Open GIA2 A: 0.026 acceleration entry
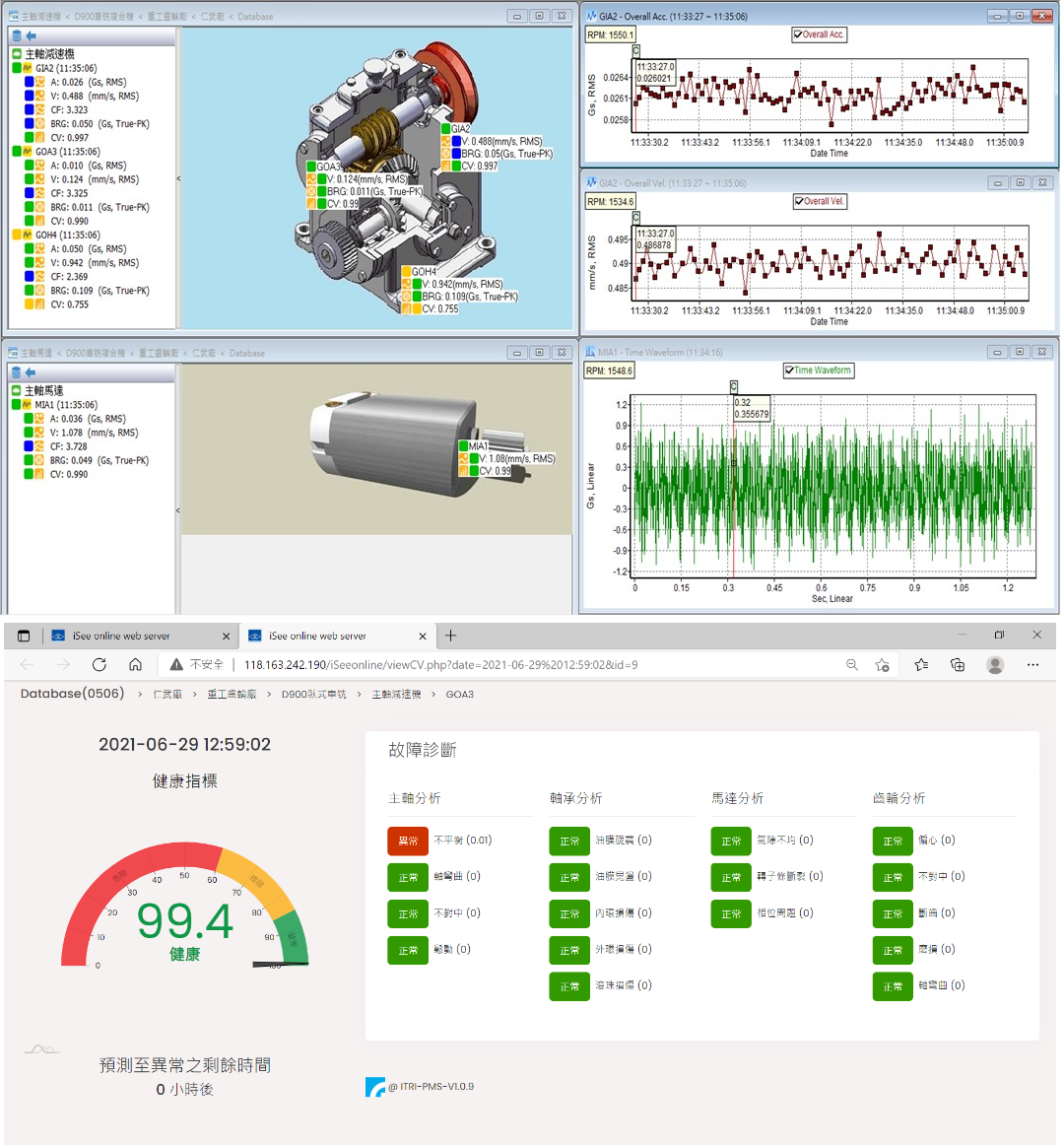Screen dimensions: 1064x1145 click(x=88, y=82)
